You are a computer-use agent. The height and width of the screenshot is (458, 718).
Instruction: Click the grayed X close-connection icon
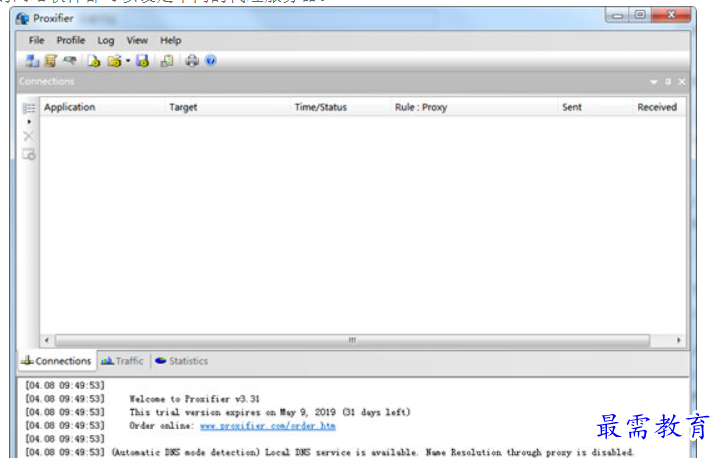tap(28, 136)
